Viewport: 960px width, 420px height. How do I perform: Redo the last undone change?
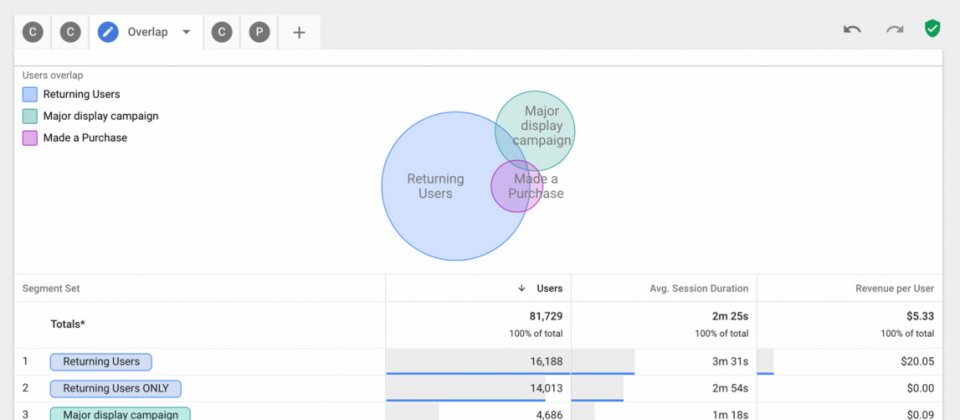click(x=894, y=30)
